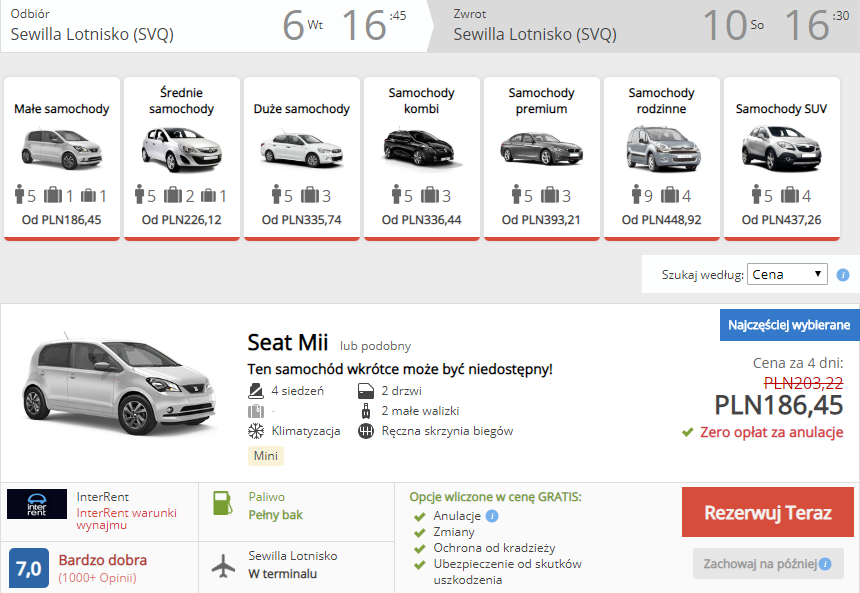This screenshot has width=860, height=593.
Task: Click Rezerwuj Teraz button
Action: coord(768,512)
